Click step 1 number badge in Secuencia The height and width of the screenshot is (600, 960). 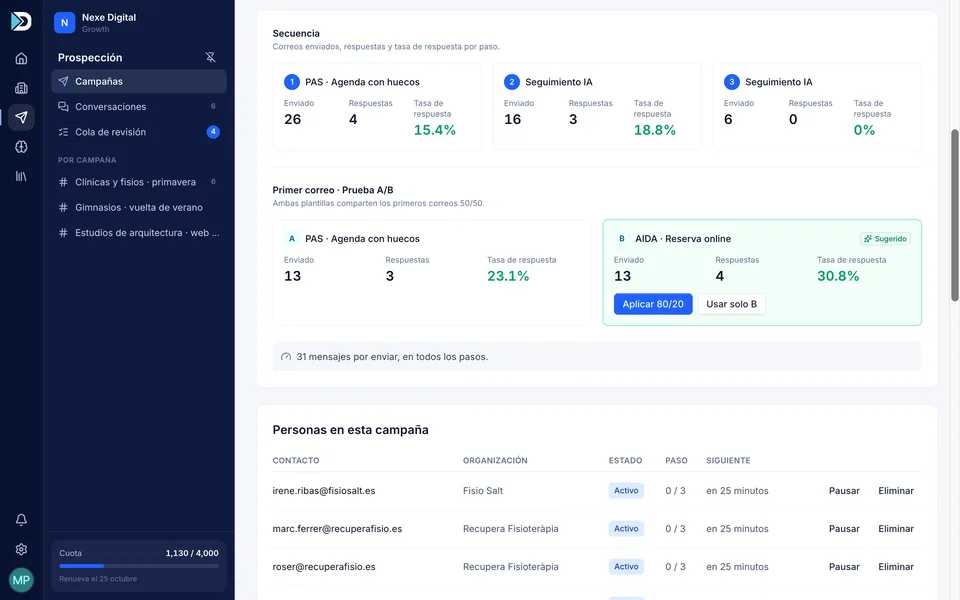(x=292, y=82)
